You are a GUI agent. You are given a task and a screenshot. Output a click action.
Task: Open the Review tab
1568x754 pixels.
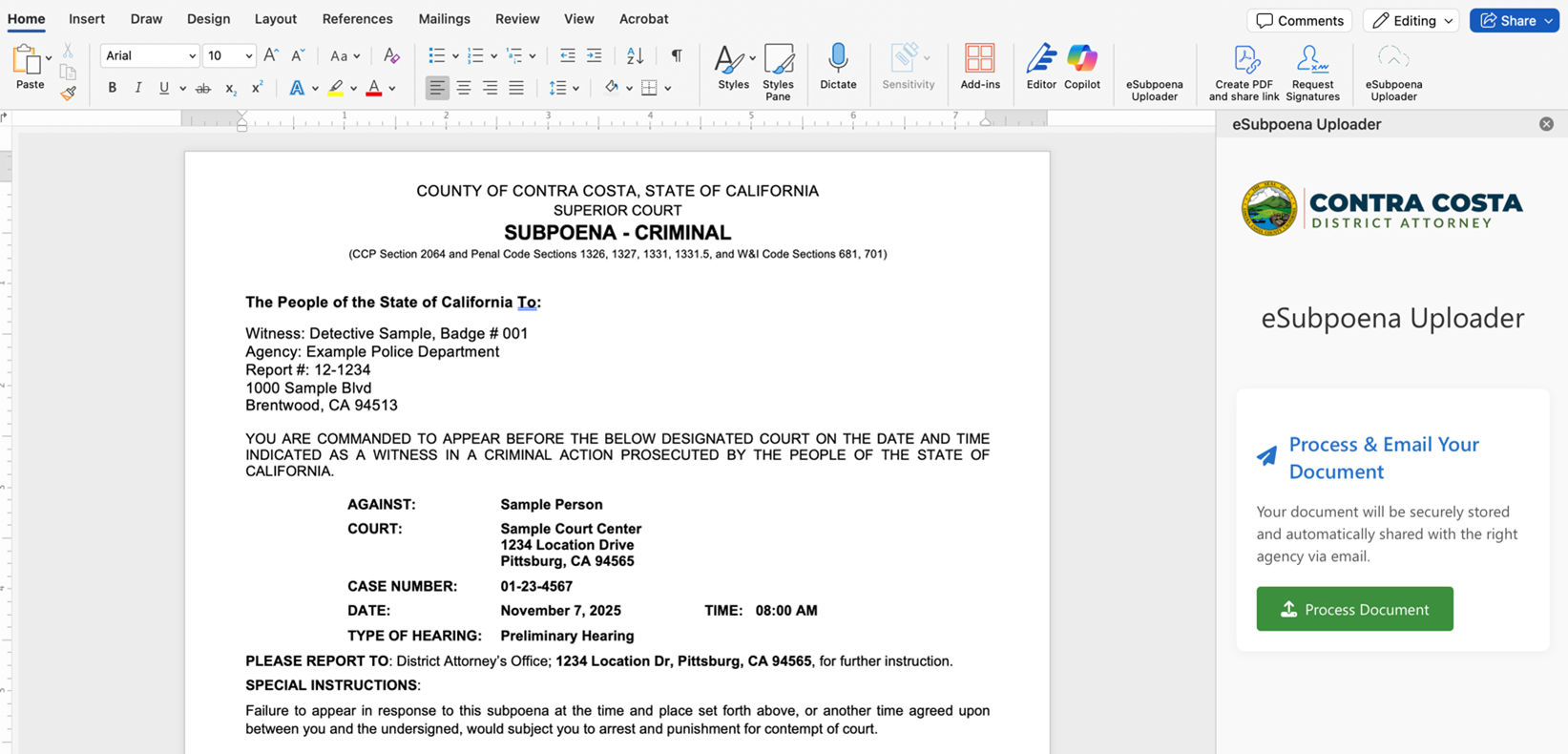tap(517, 19)
